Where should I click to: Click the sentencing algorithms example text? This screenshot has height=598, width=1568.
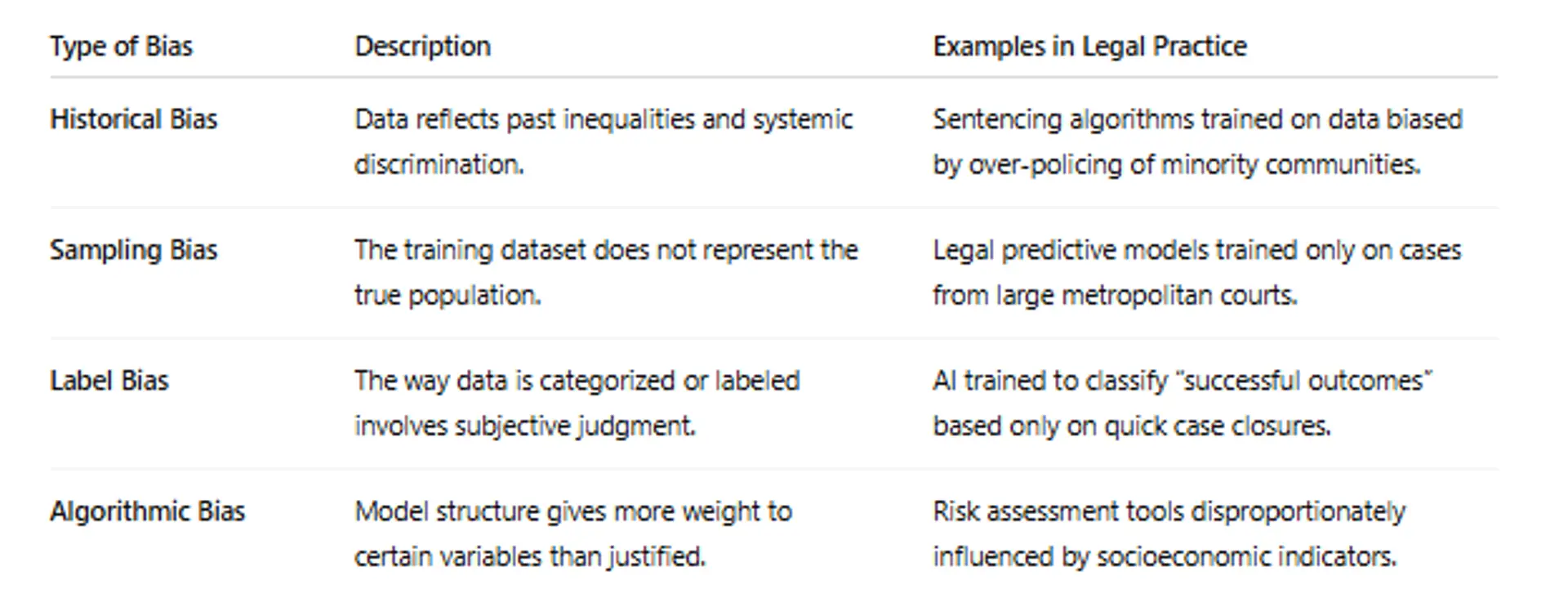click(1196, 141)
